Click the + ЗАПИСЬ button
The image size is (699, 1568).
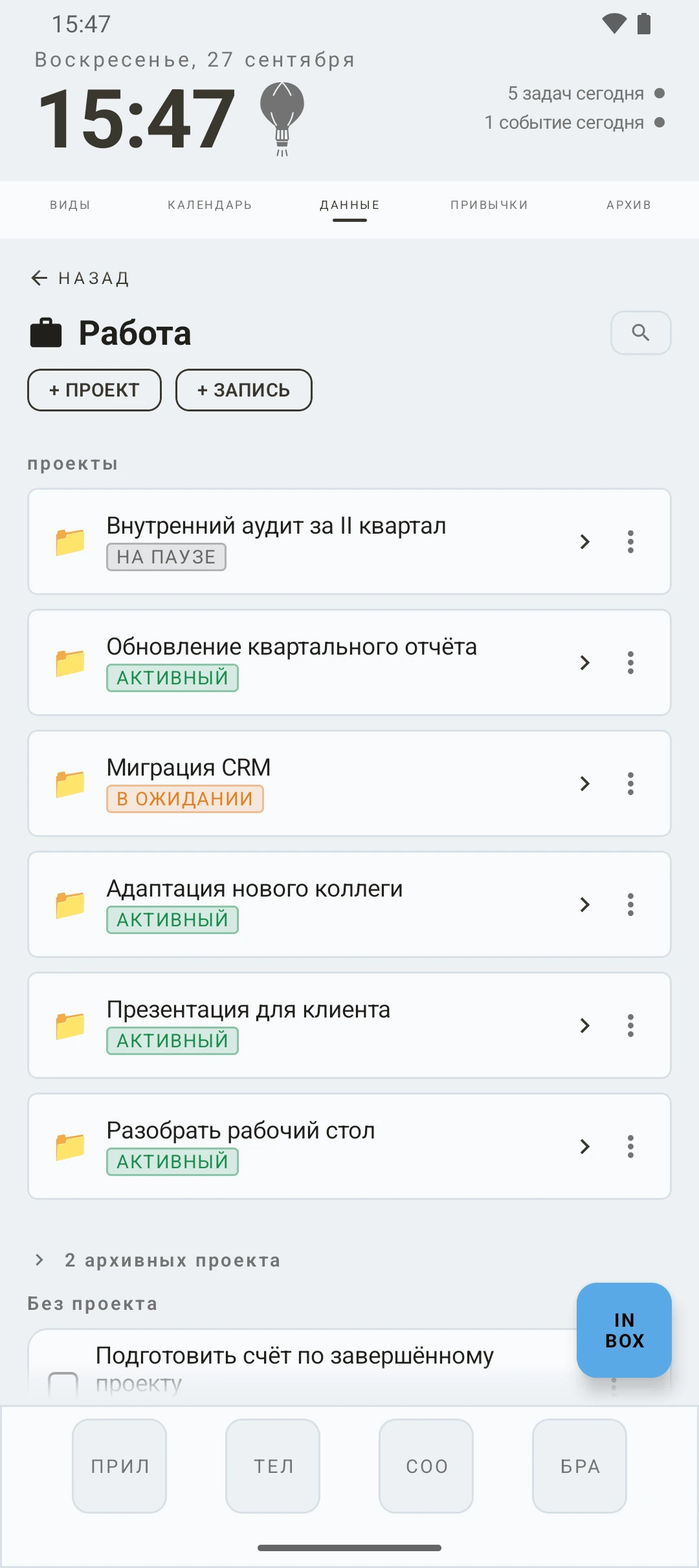pos(244,390)
